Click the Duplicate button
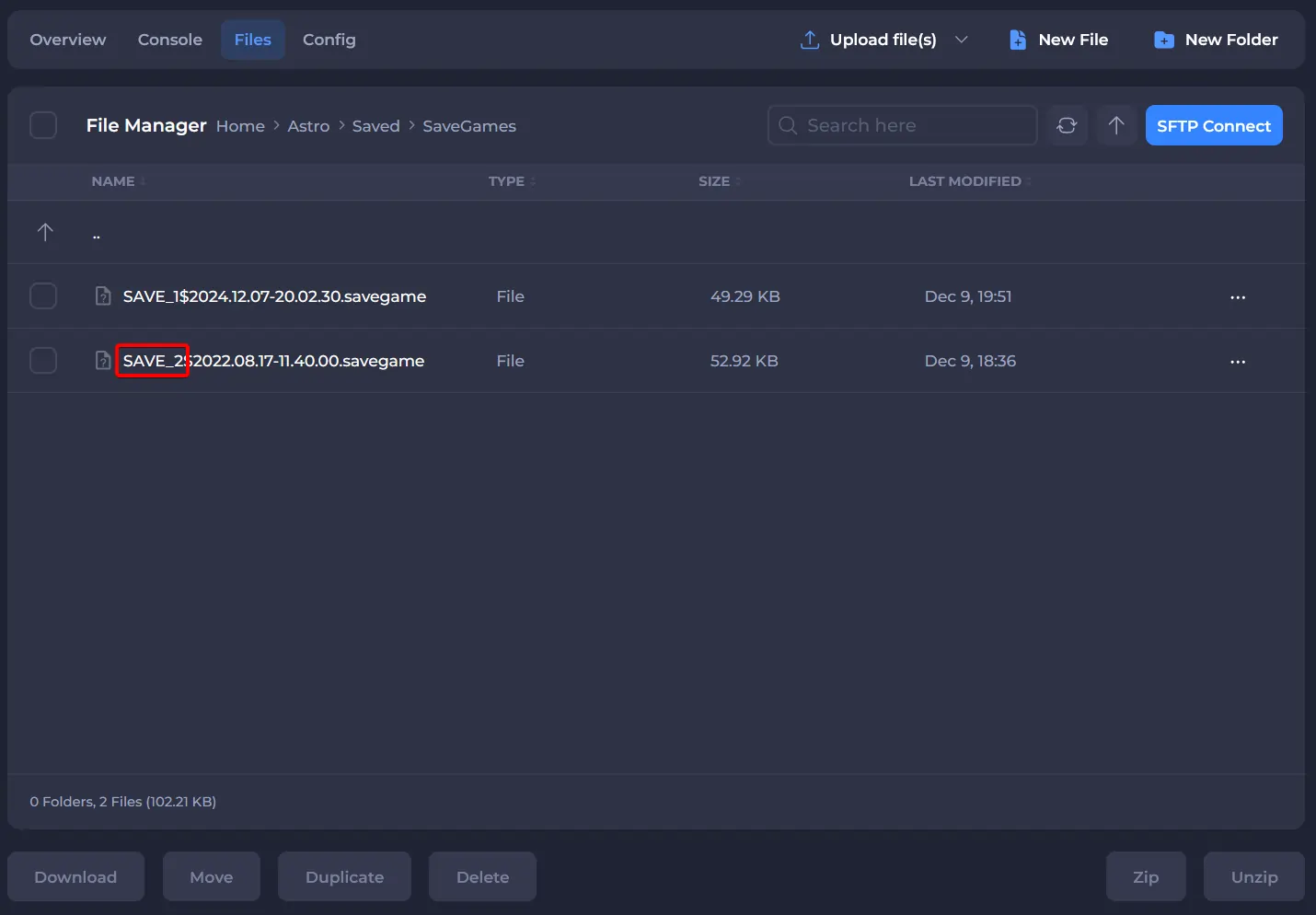 point(344,877)
